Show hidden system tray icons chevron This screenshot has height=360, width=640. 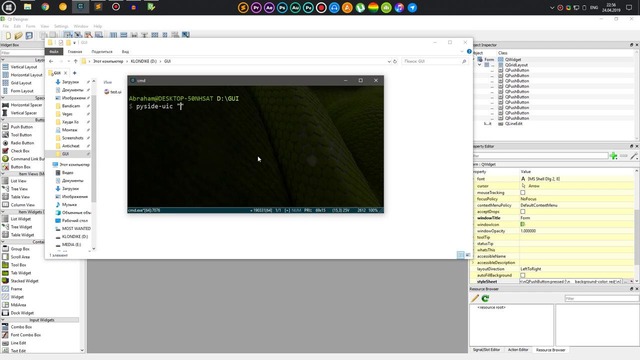(x=552, y=7)
